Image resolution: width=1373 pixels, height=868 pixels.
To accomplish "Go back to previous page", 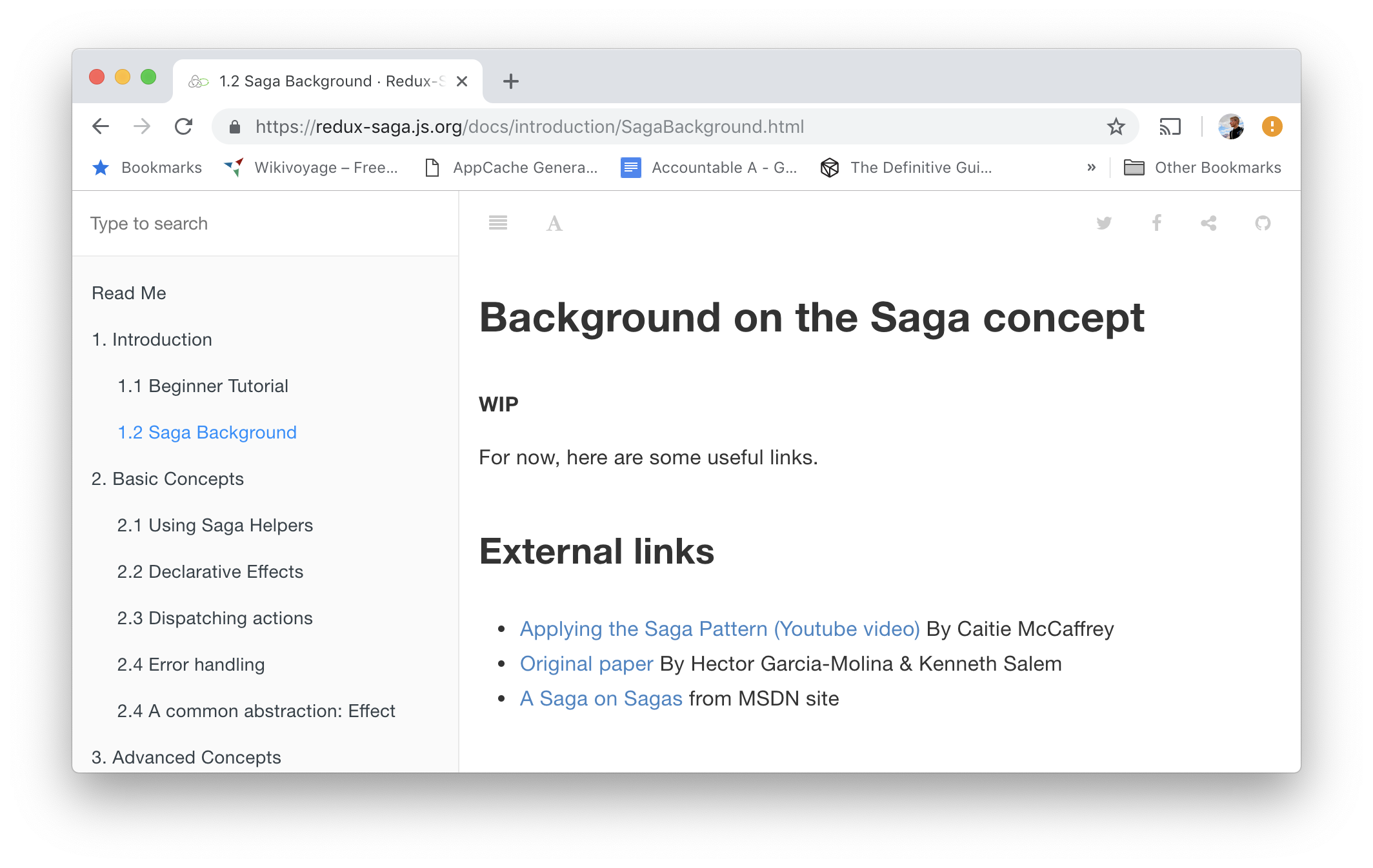I will (x=101, y=126).
